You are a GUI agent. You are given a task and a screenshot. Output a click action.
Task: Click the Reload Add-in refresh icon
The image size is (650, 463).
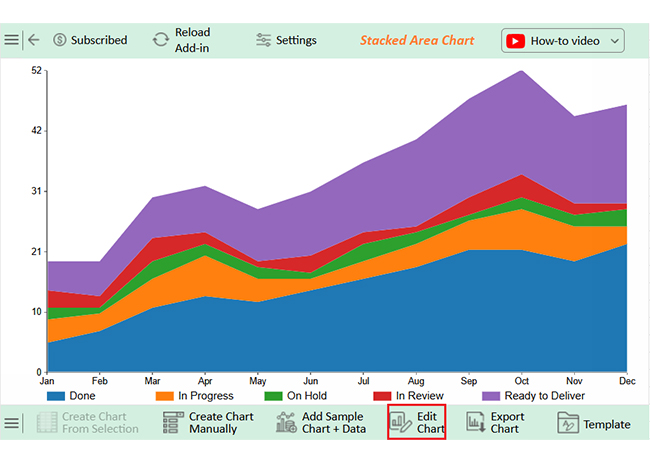point(160,40)
